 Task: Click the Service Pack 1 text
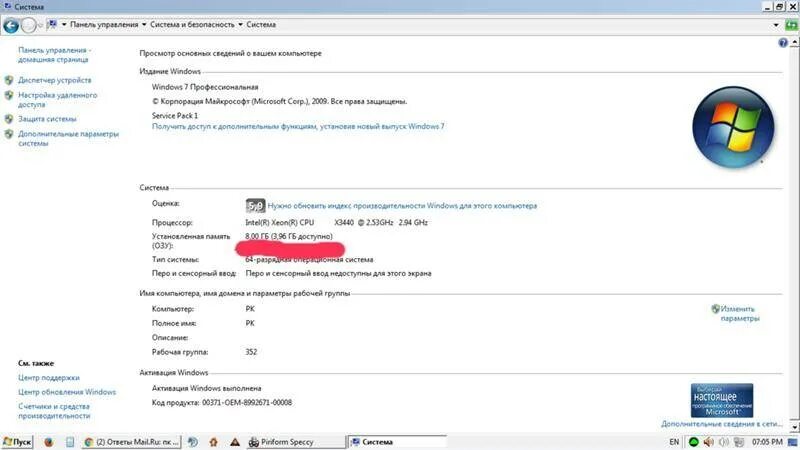(x=174, y=115)
